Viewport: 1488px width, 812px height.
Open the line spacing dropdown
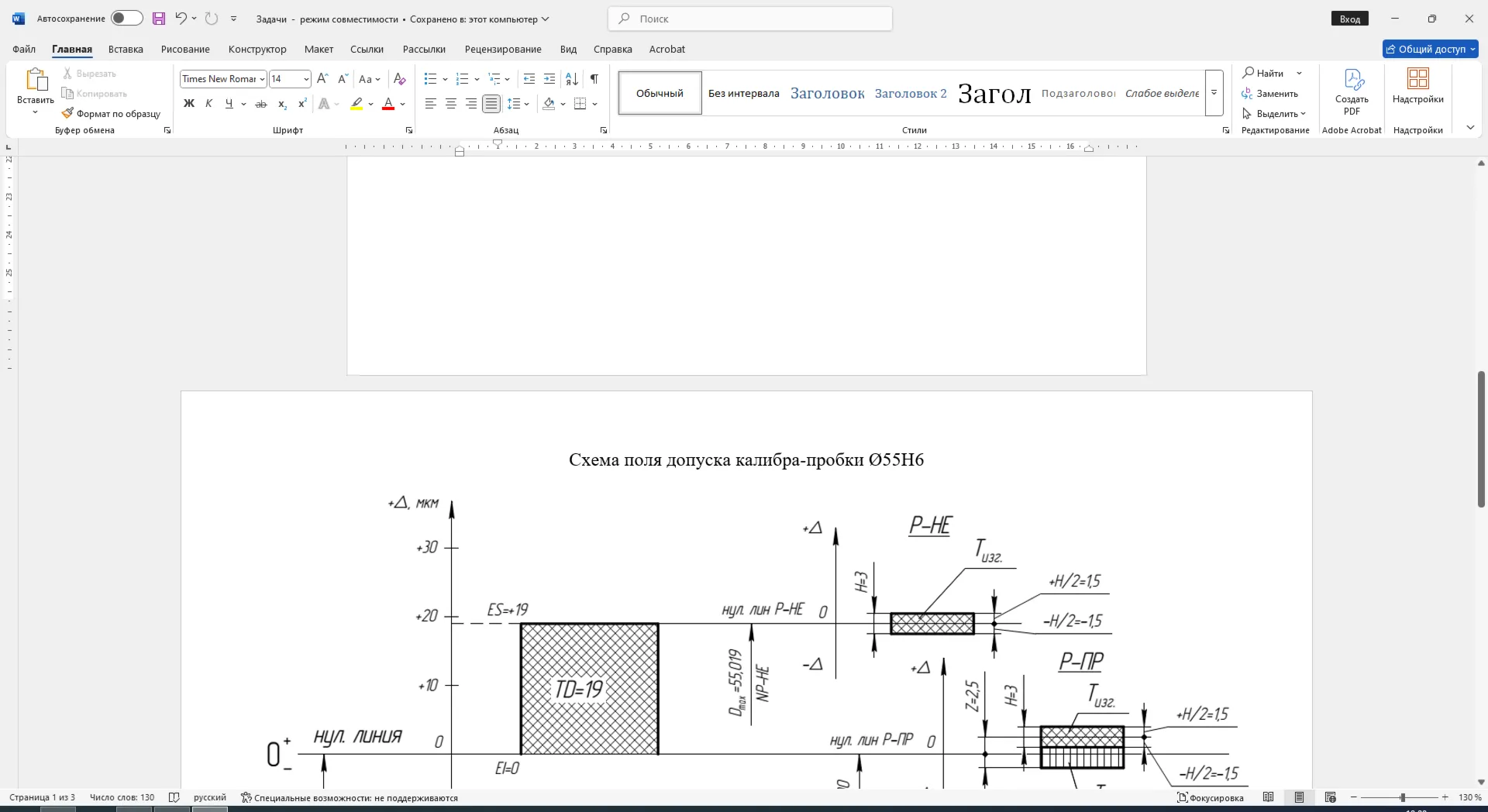[518, 104]
